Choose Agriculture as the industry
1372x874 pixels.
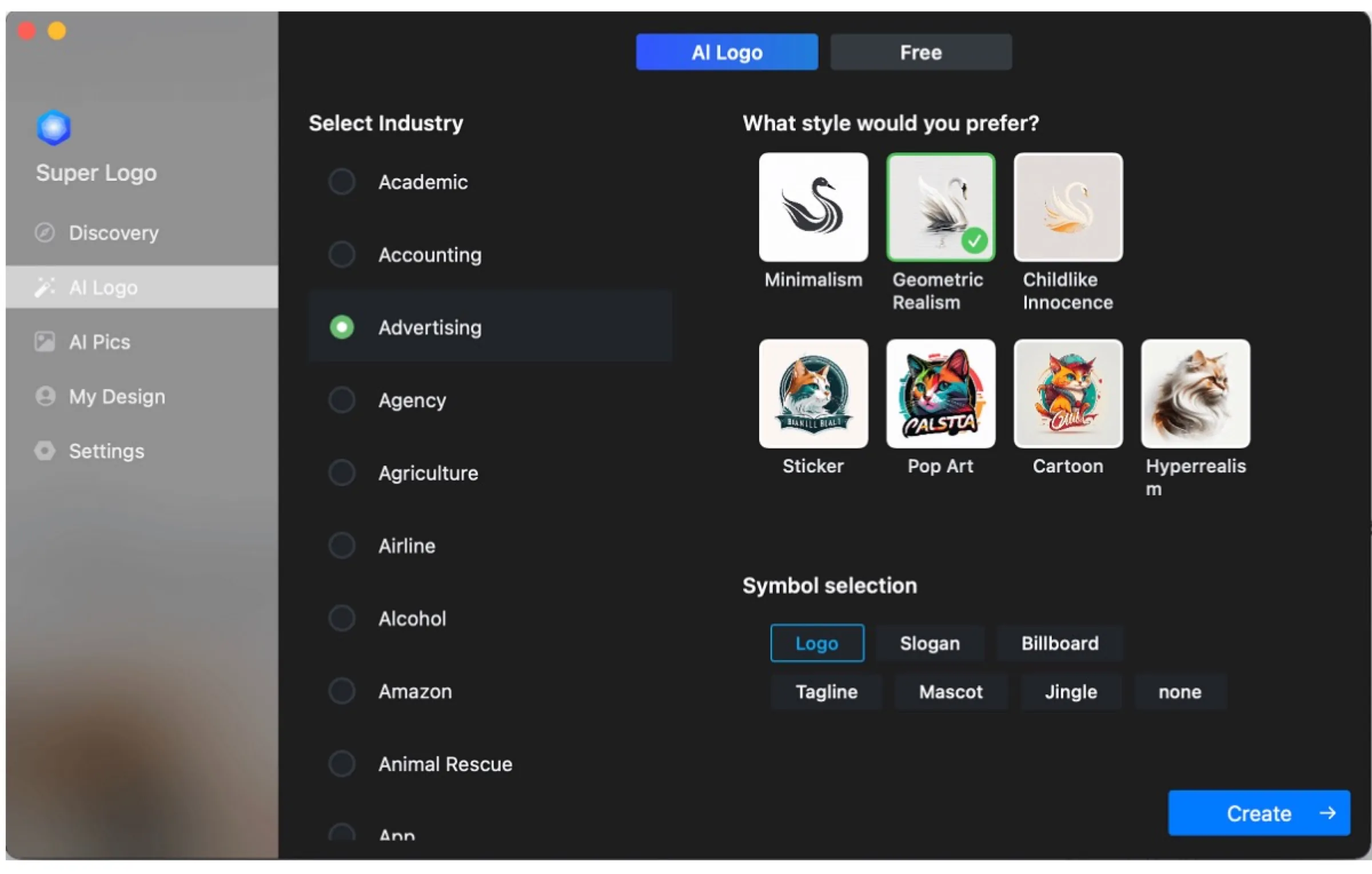tap(428, 473)
